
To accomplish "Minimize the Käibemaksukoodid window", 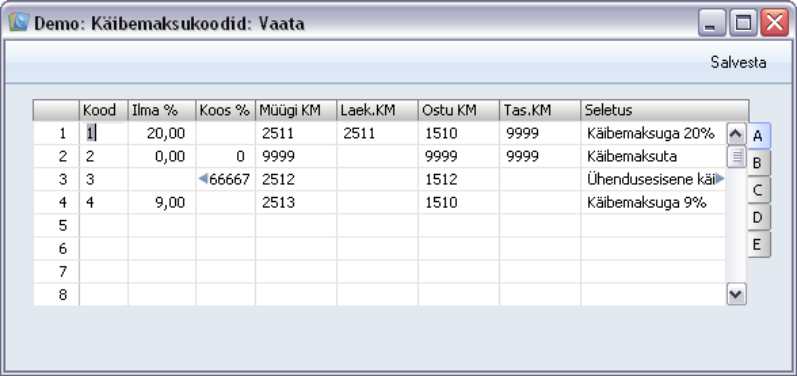I will coord(712,23).
